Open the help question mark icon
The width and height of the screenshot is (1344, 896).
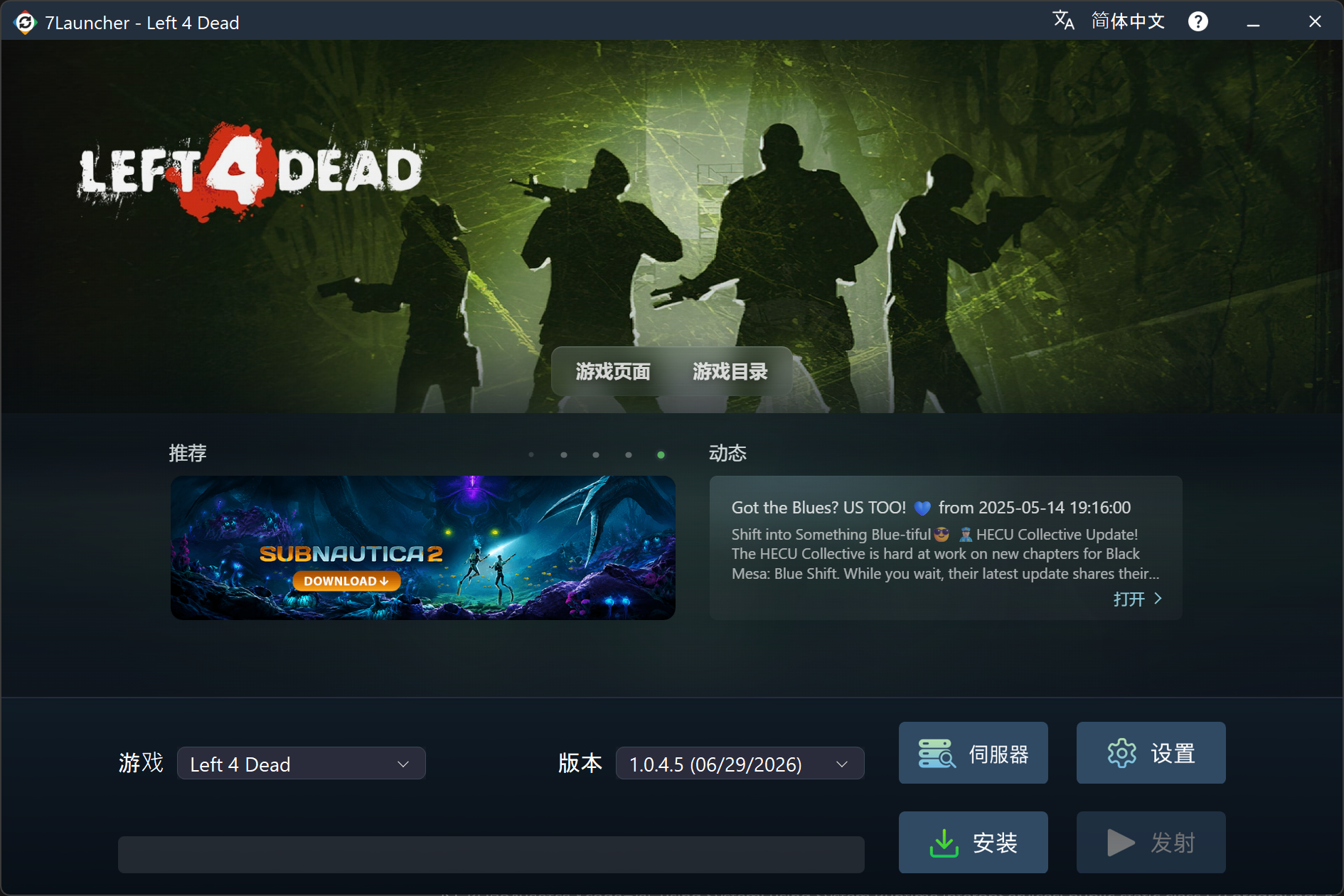tap(1198, 22)
